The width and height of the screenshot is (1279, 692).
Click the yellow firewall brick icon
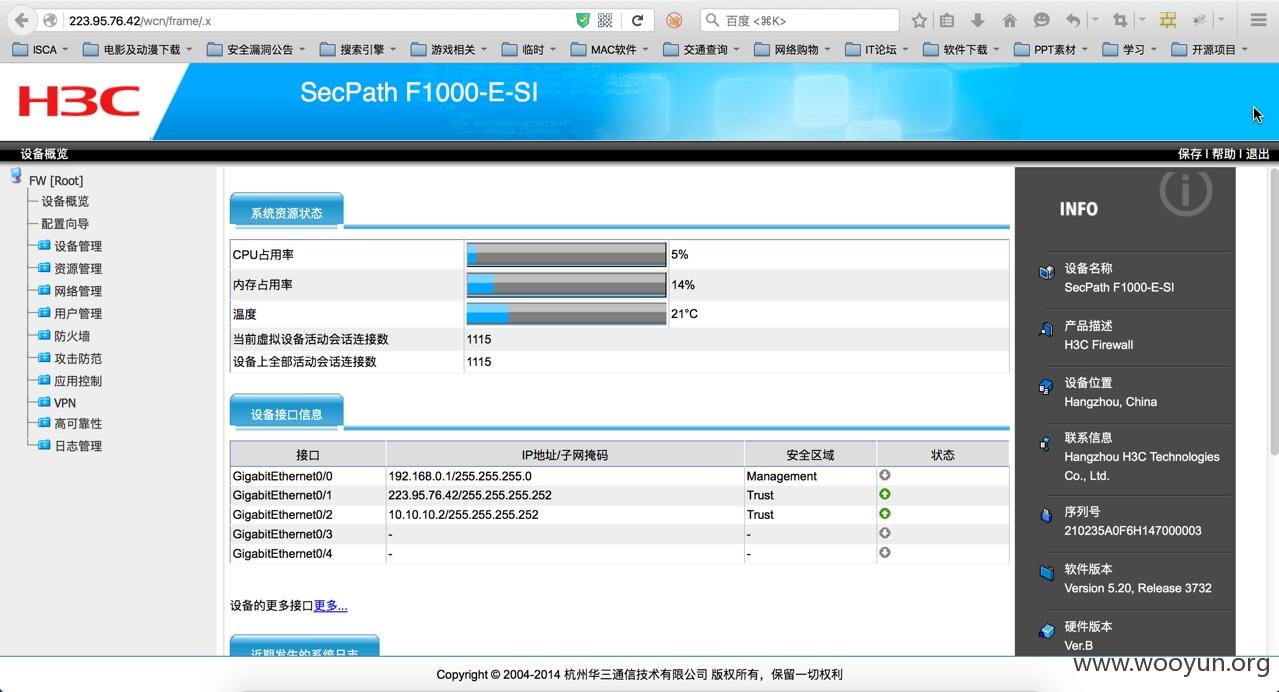(1167, 20)
